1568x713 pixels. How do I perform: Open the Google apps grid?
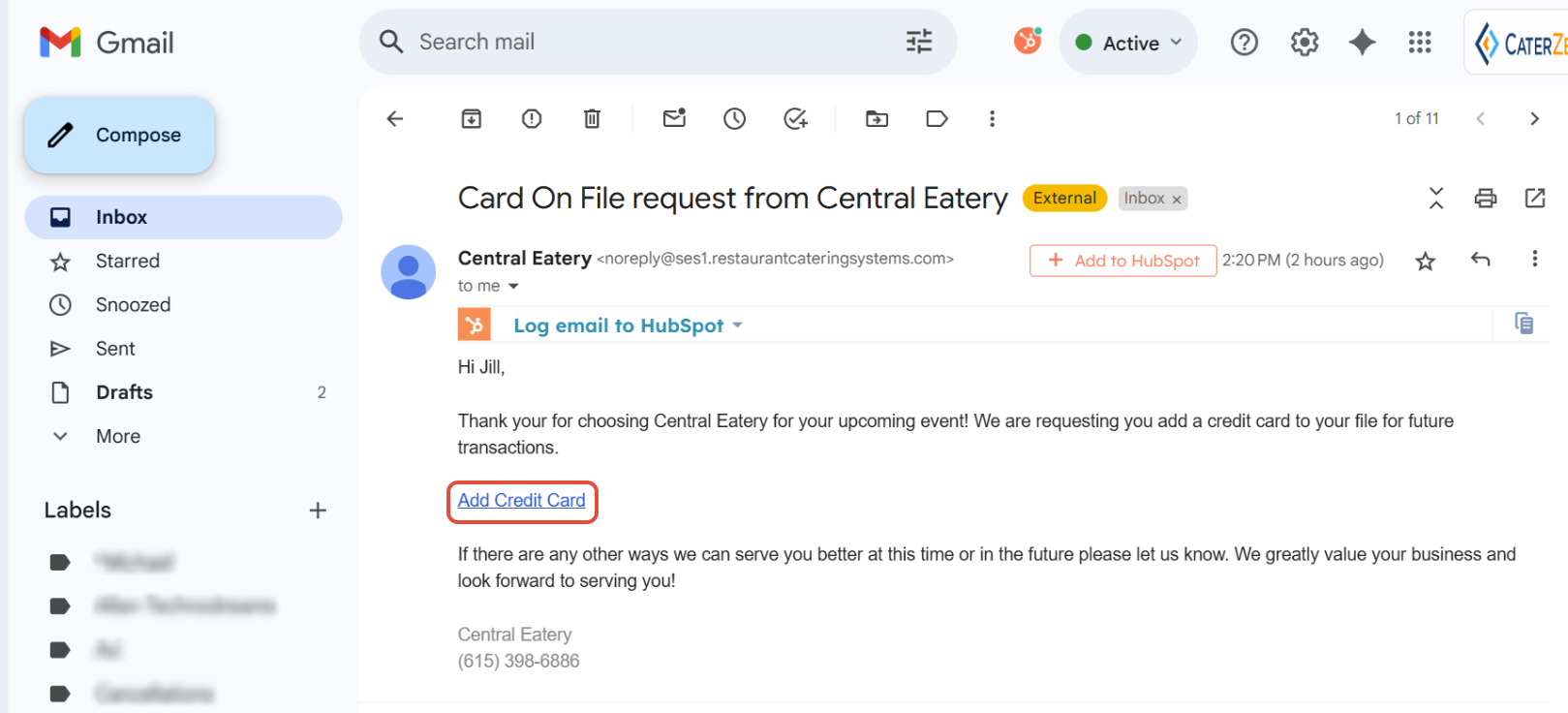1420,43
